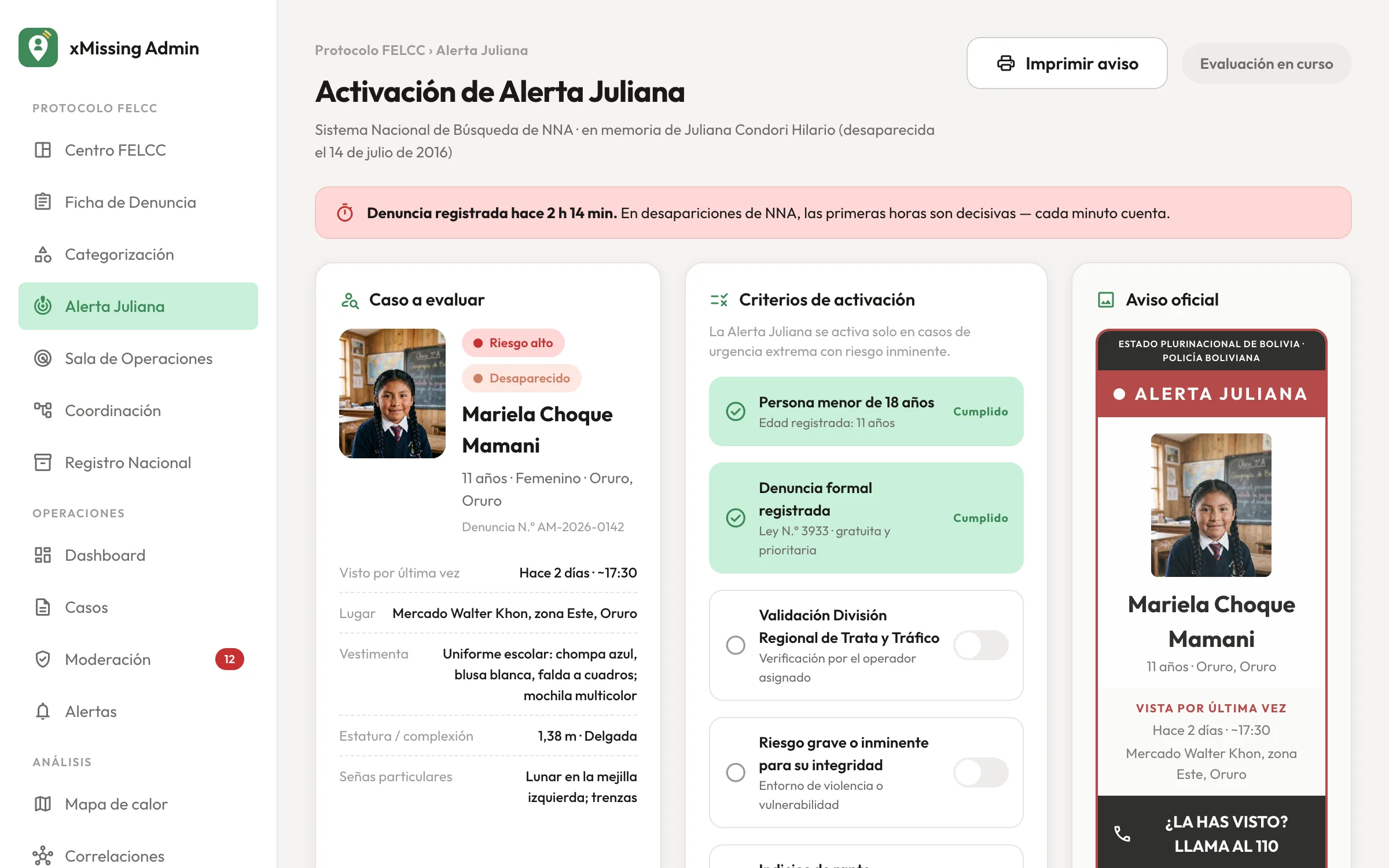
Task: Click the Aviso oficial image icon
Action: pos(1106,300)
